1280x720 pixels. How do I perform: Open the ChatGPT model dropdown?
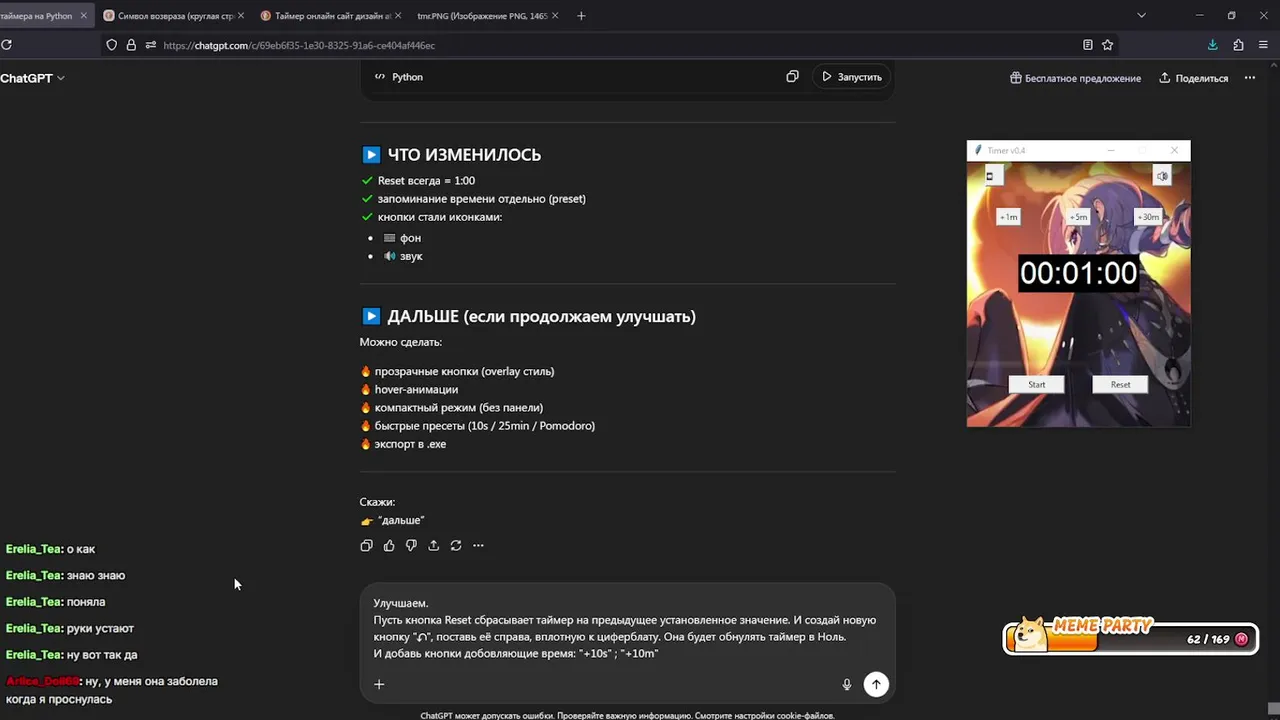coord(33,78)
